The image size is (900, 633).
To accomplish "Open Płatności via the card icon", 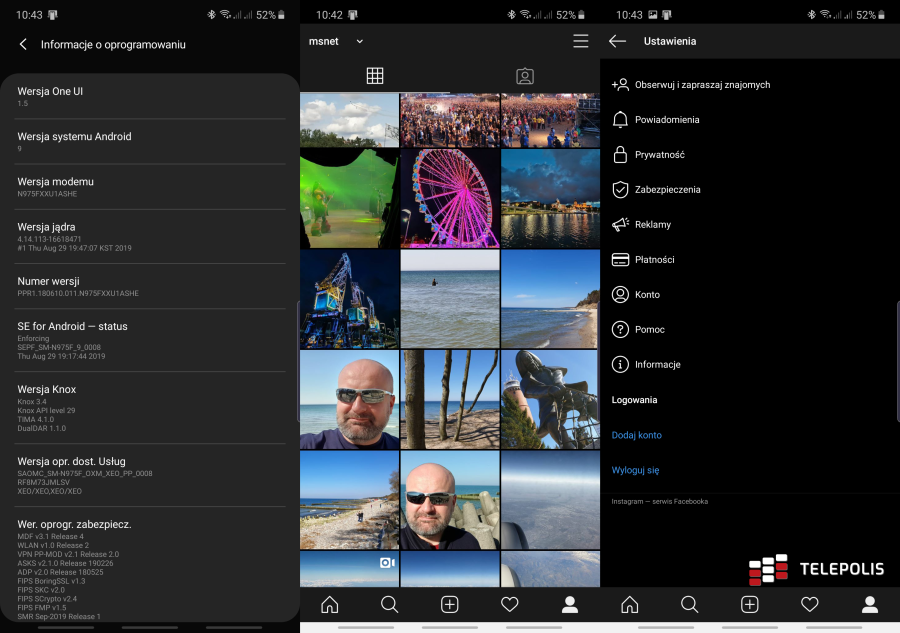I will click(623, 259).
